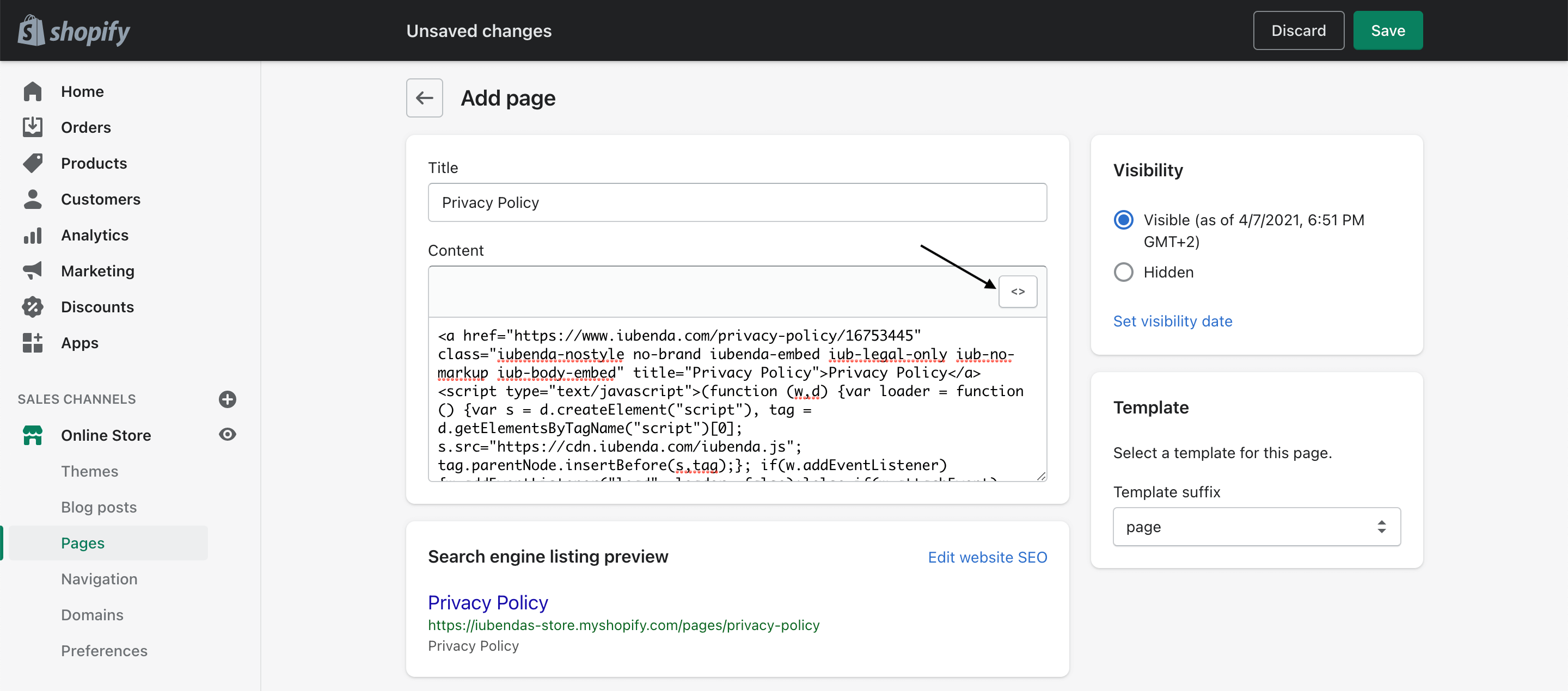Click the Orders icon

pyautogui.click(x=33, y=127)
